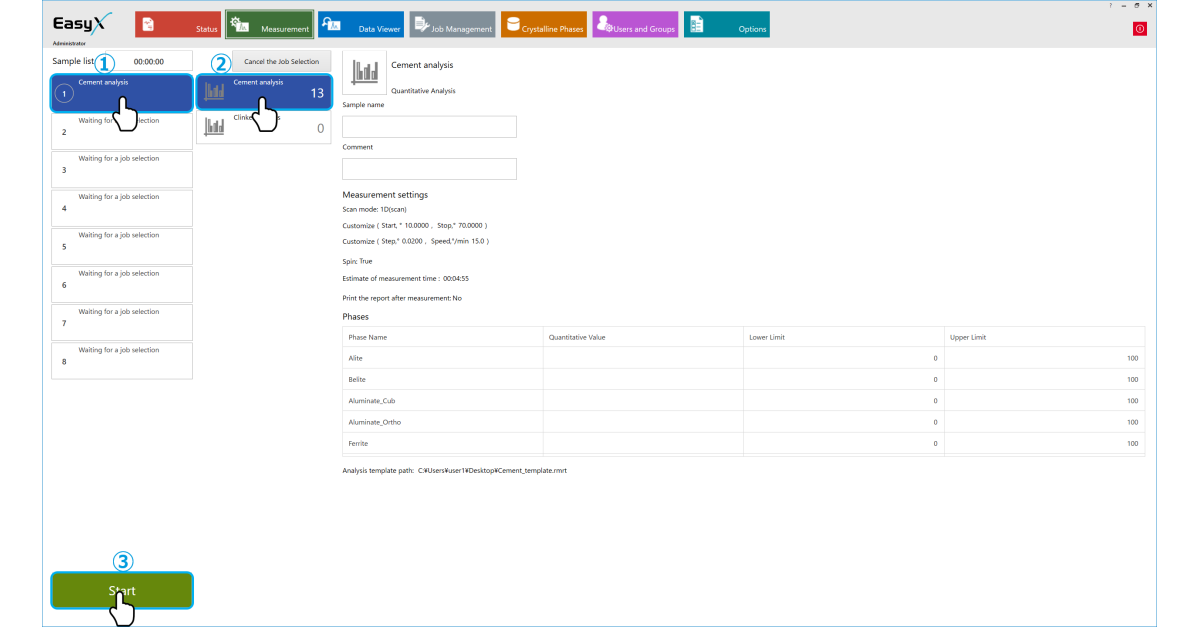Select sample slot 5 in sample list
The height and width of the screenshot is (627, 1200).
click(x=121, y=246)
